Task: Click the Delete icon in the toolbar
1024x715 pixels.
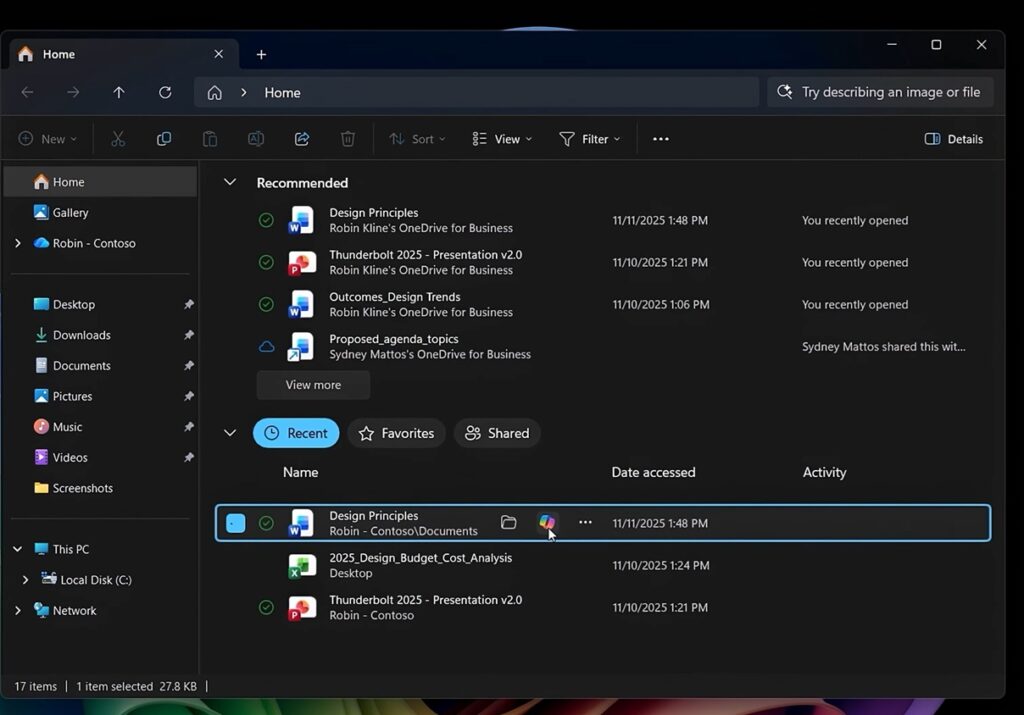Action: 347,138
